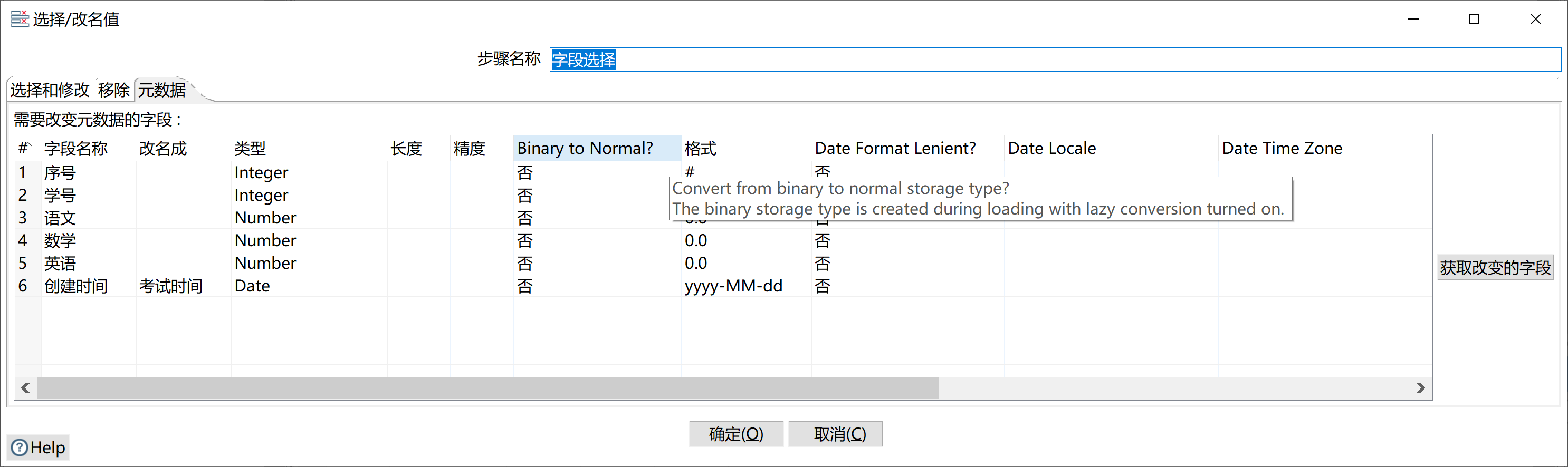
Task: Click the left arrow of the horizontal scrollbar
Action: point(25,387)
